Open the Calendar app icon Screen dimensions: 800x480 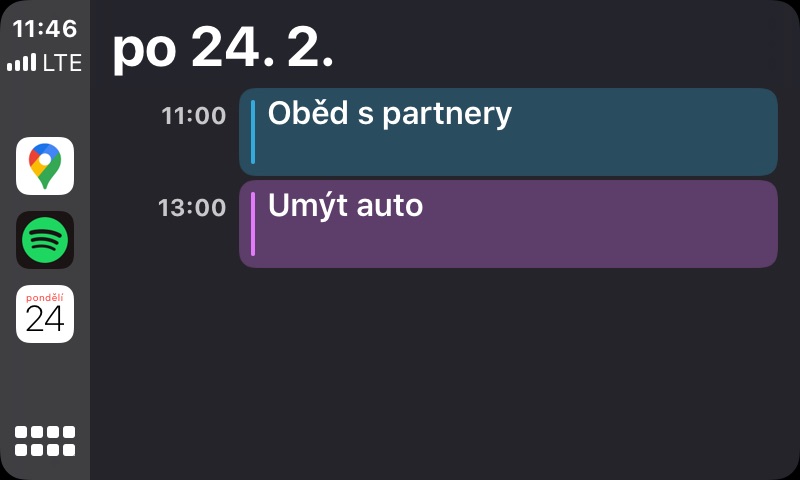click(x=45, y=314)
